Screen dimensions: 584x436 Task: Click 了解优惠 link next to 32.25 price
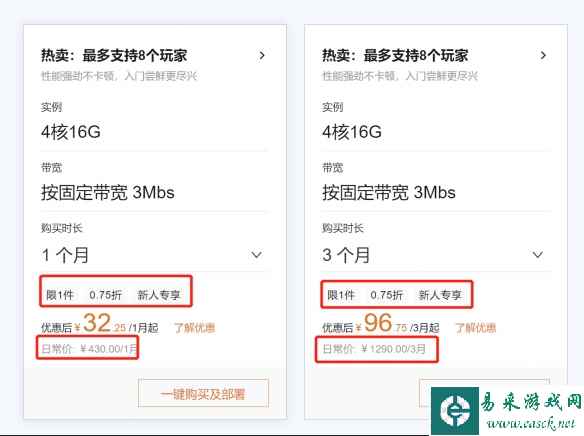[x=195, y=328]
